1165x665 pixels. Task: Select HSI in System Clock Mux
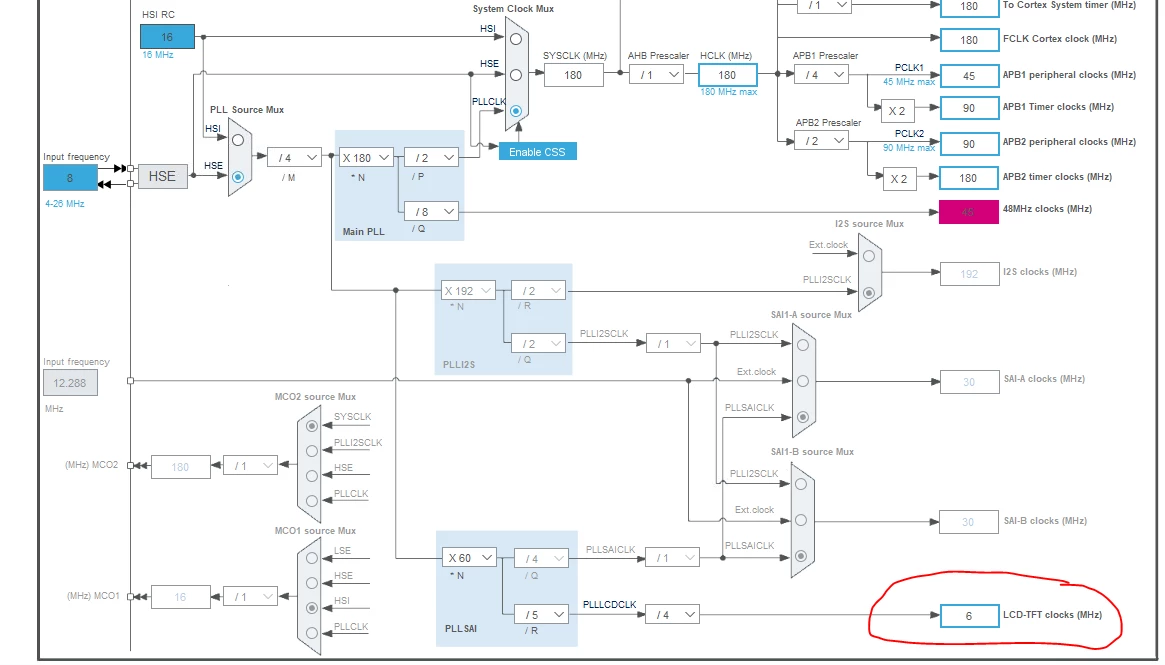[516, 39]
